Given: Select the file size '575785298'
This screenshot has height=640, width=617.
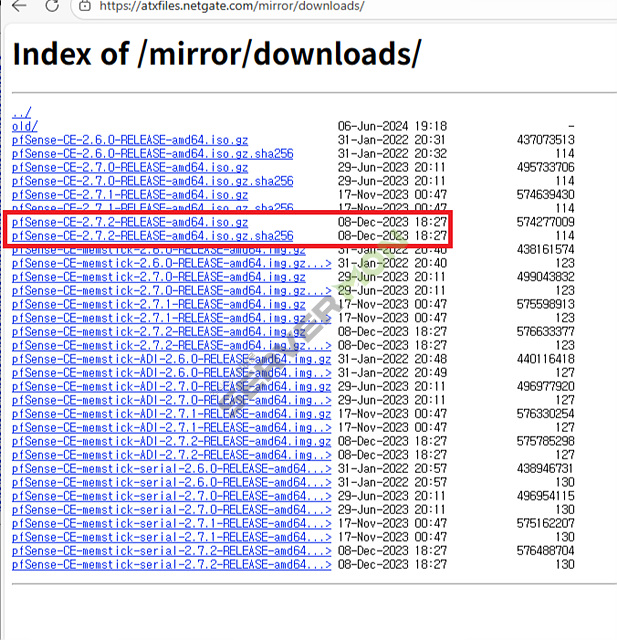Looking at the screenshot, I should tap(546, 441).
